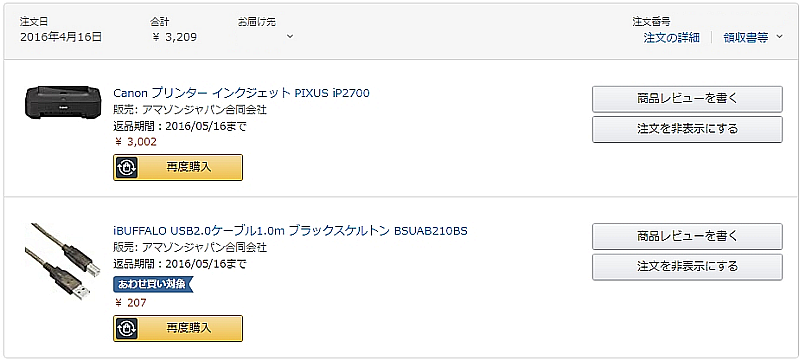800x361 pixels.
Task: Open 注文の詳細 link
Action: 671,38
